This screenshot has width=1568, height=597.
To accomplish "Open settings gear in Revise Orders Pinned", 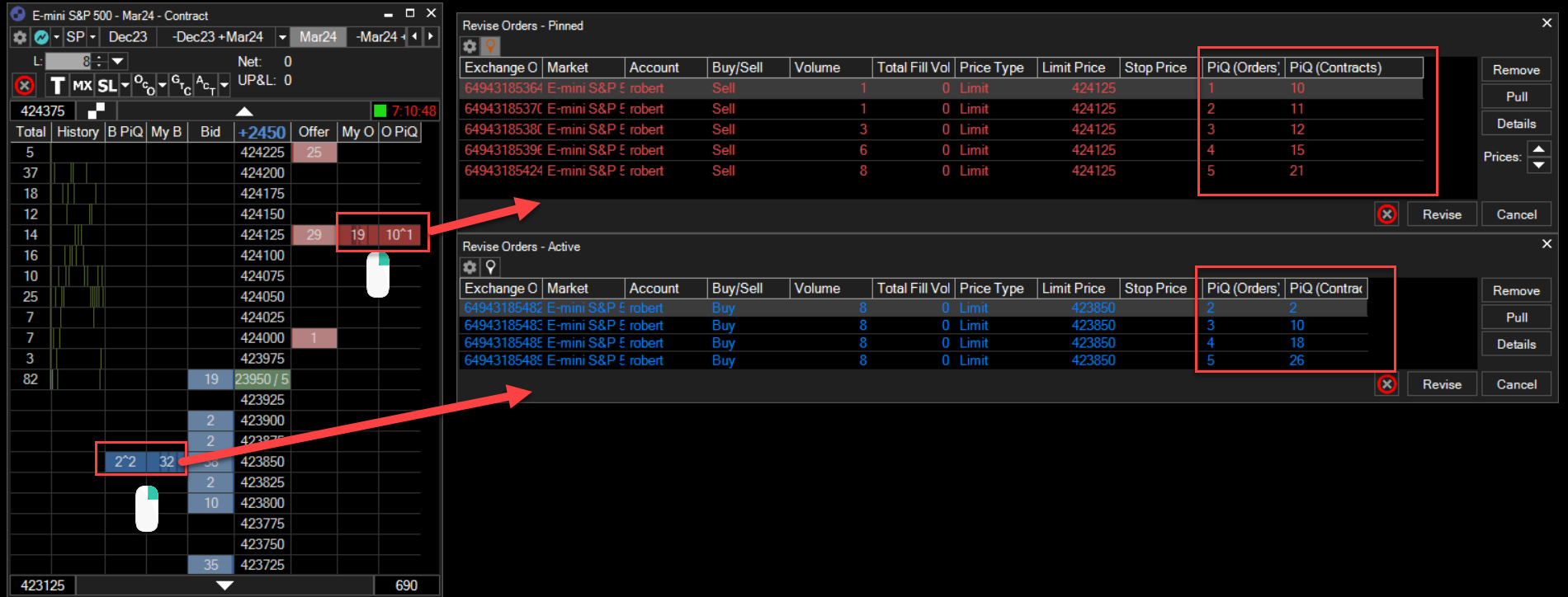I will click(470, 47).
